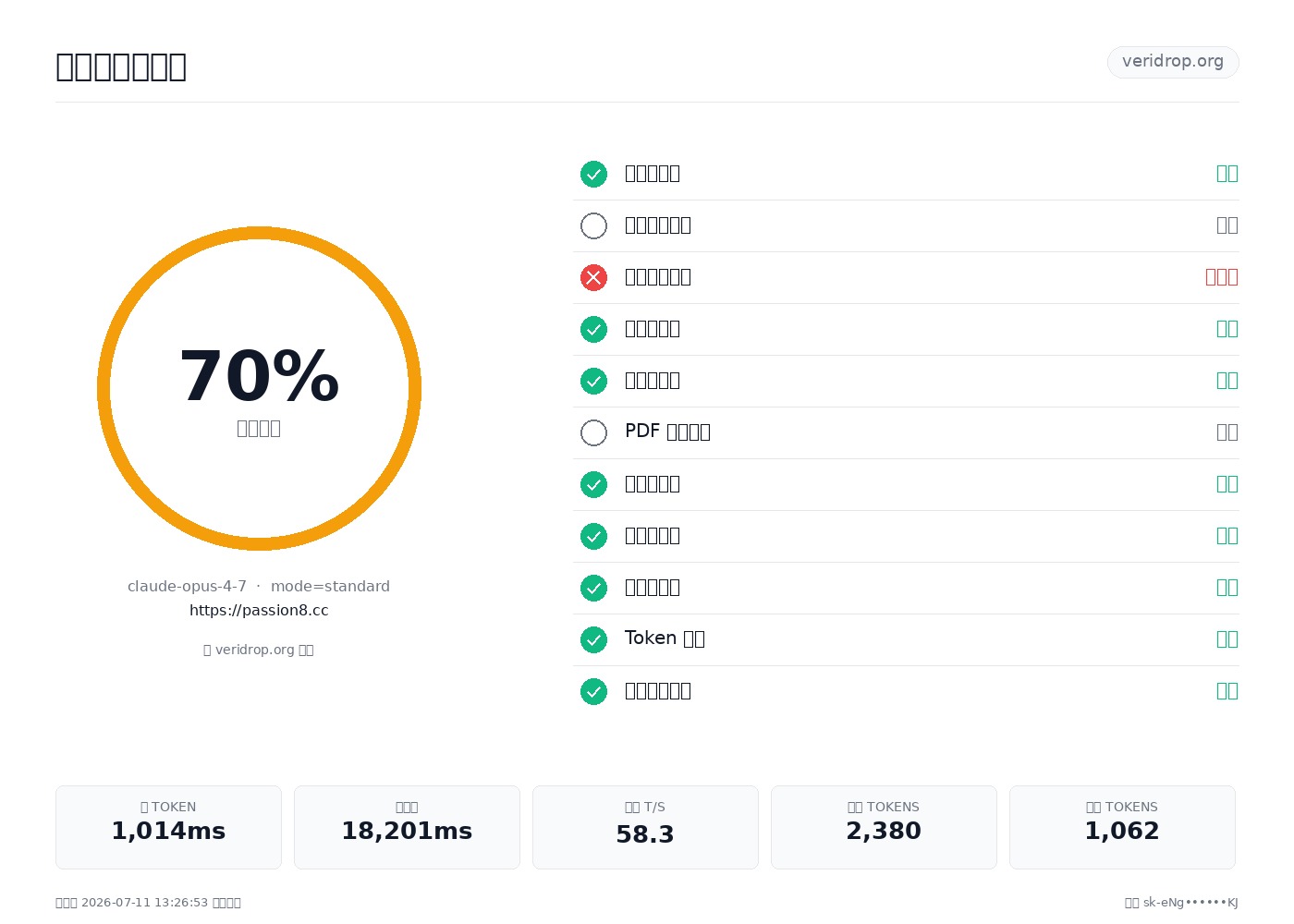
Task: Select the 1,014ms first-token latency card
Action: (x=168, y=827)
